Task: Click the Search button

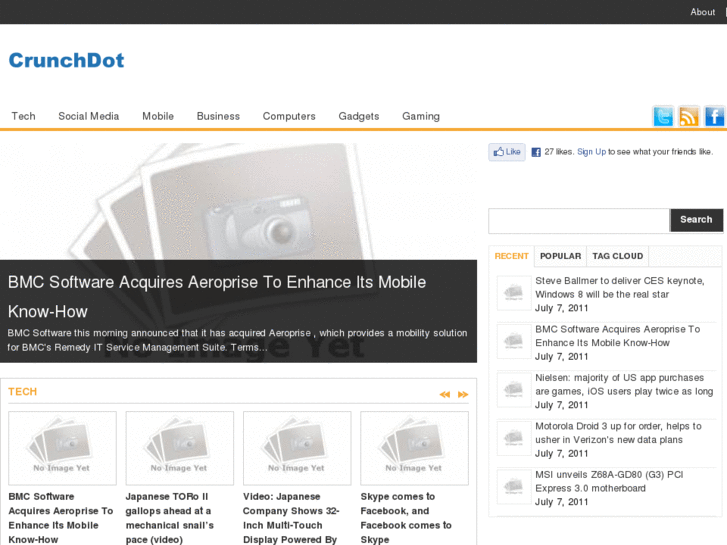Action: [x=696, y=220]
